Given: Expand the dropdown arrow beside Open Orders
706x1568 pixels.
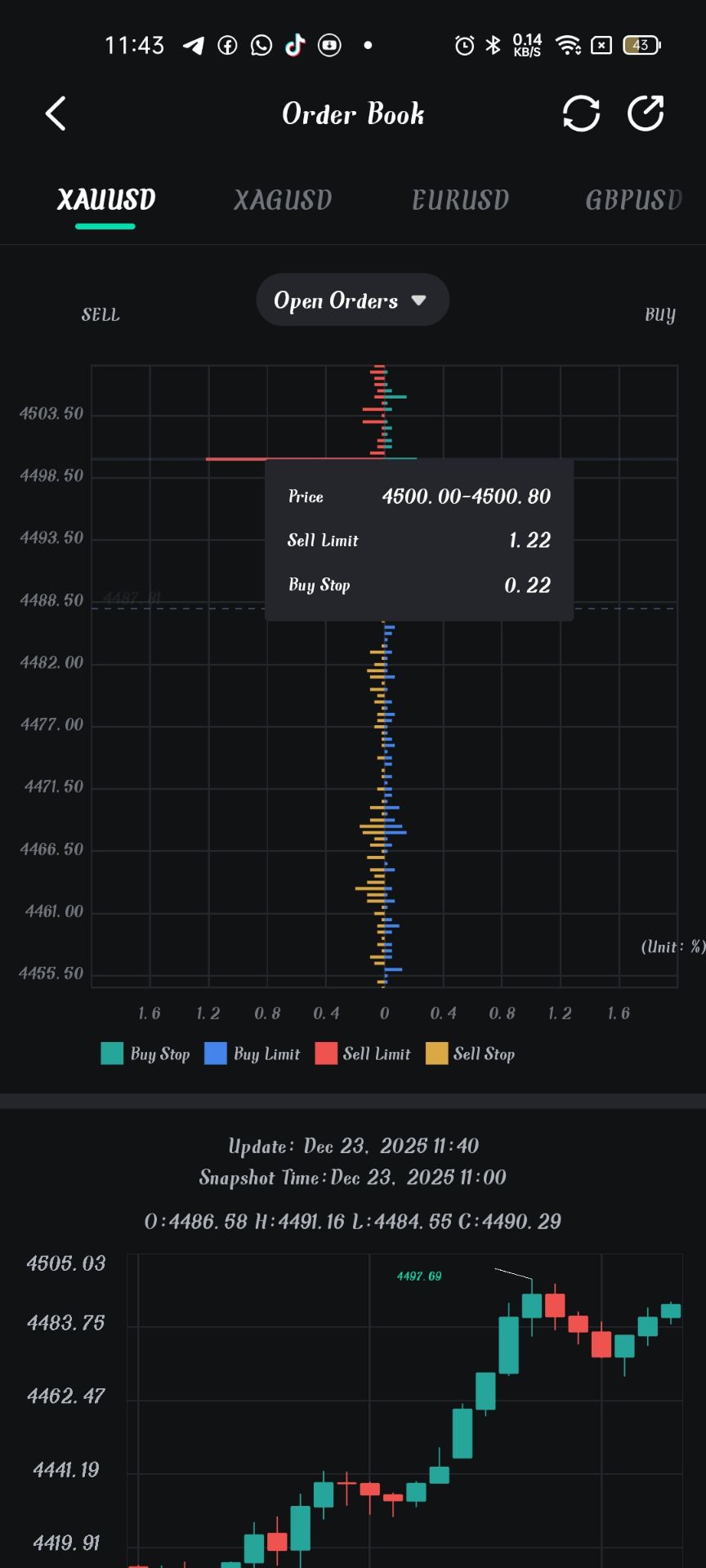Looking at the screenshot, I should tap(419, 301).
